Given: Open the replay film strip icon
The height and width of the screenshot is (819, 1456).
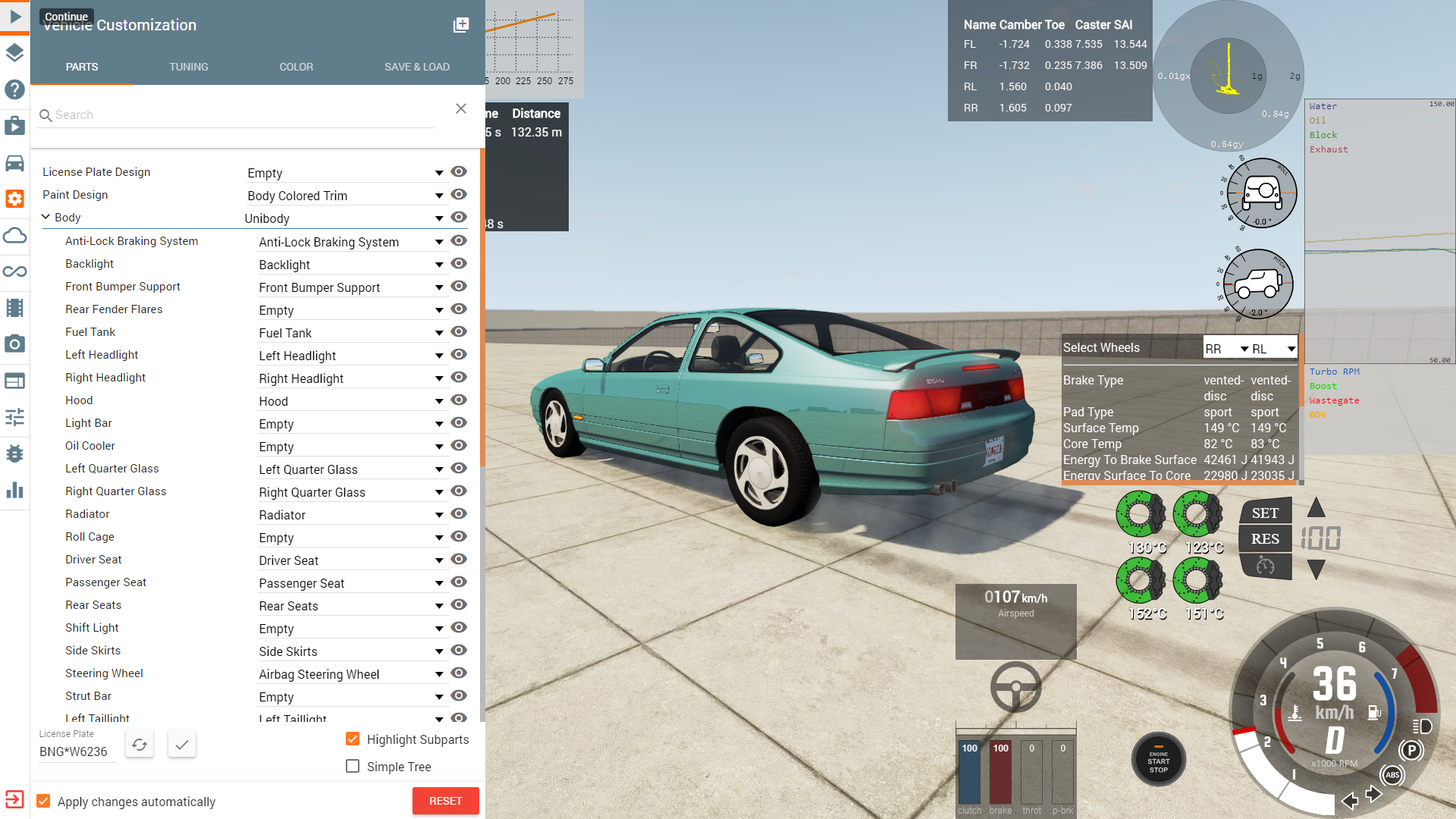Looking at the screenshot, I should tap(15, 308).
